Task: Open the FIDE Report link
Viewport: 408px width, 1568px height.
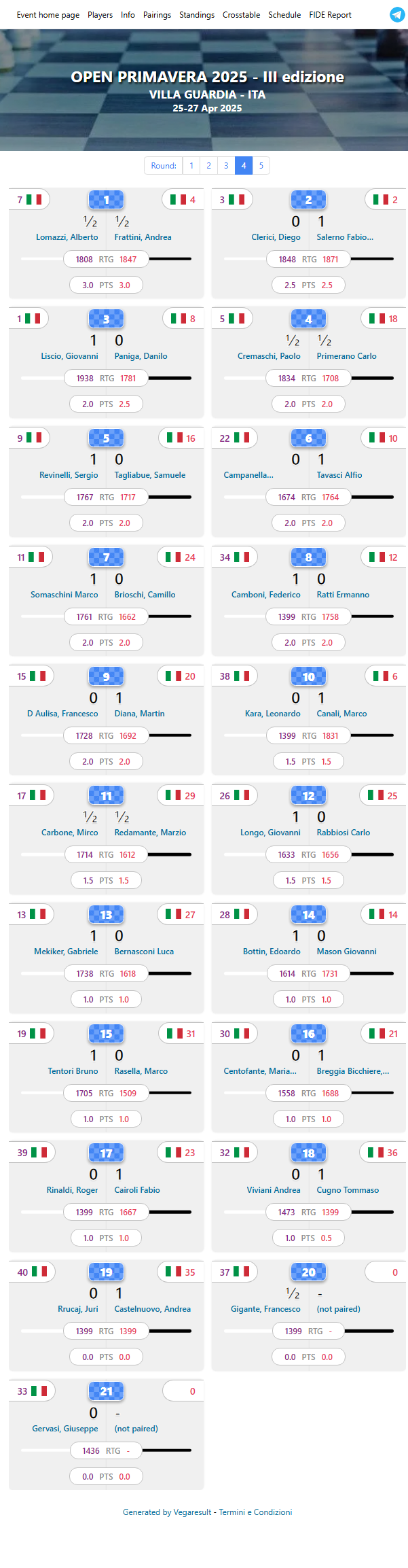Action: pos(329,14)
